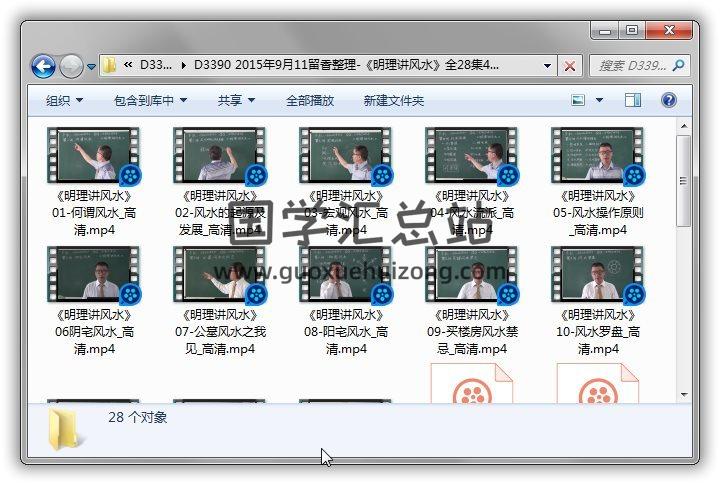Click the 新建文件夹 button

pos(393,101)
